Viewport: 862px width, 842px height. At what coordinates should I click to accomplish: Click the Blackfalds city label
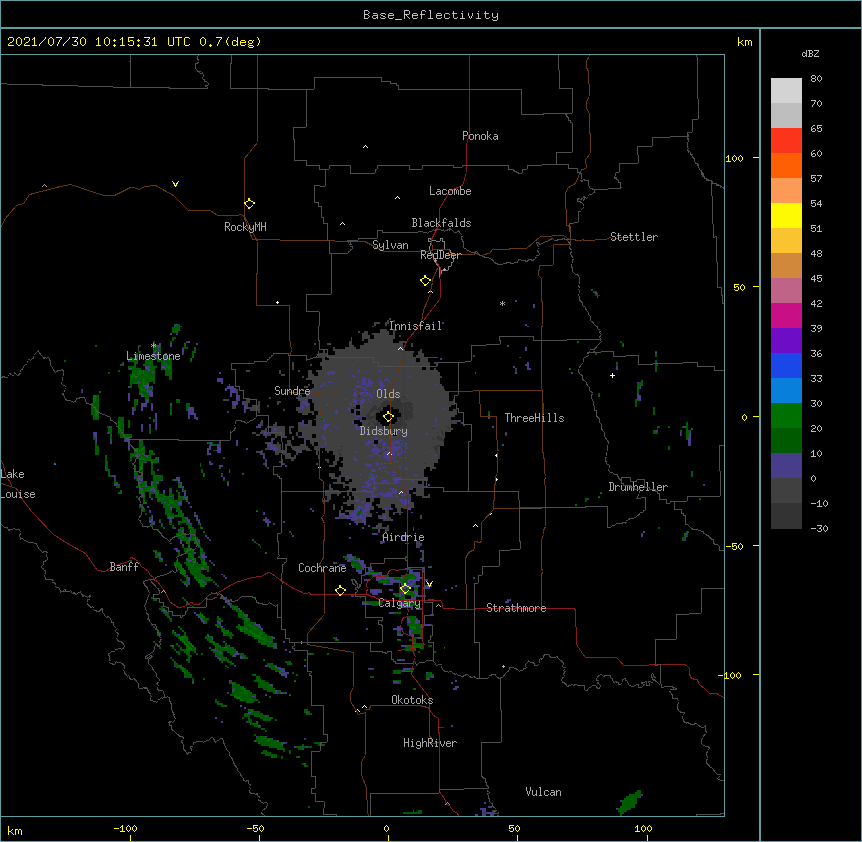click(441, 223)
